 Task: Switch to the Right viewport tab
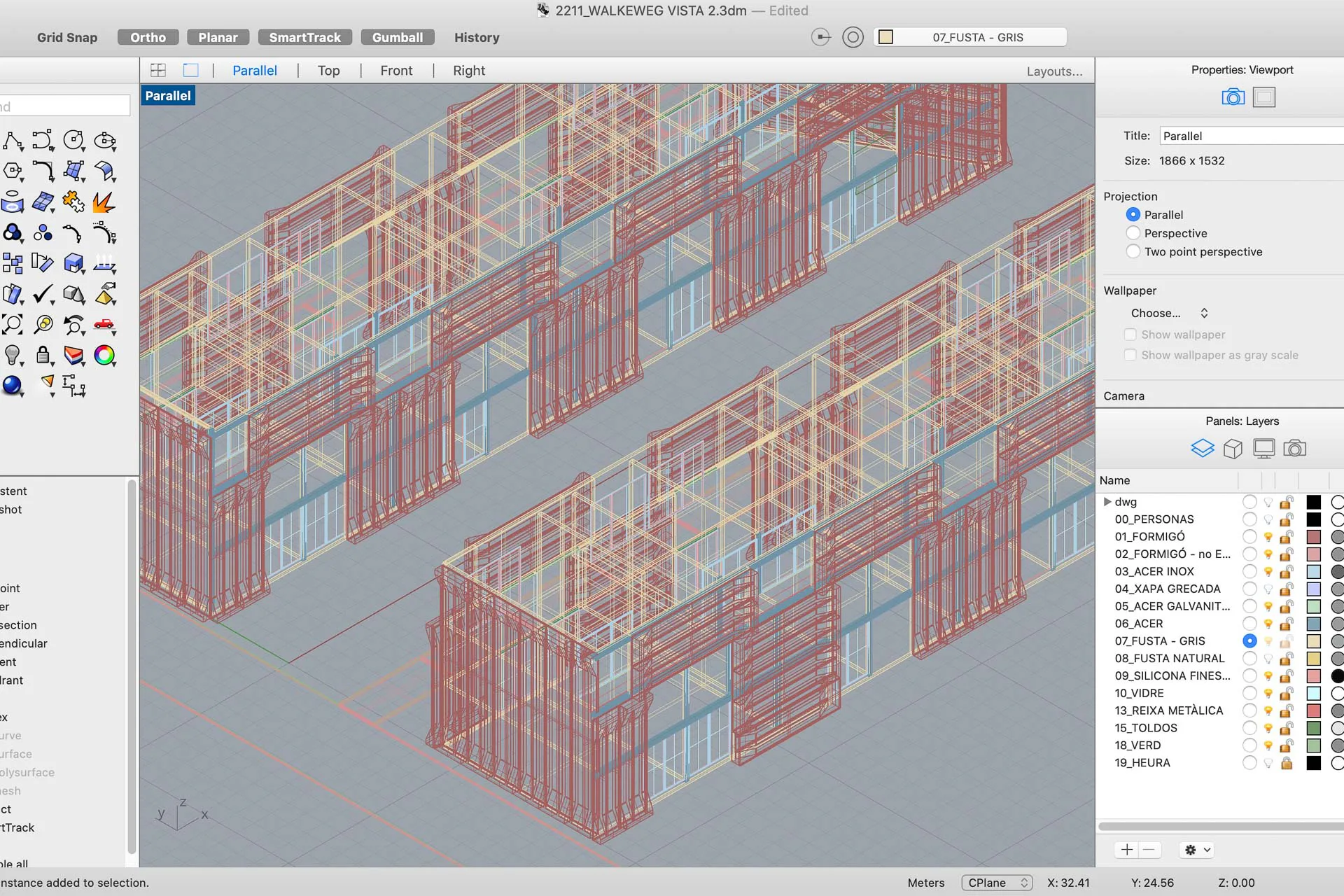coord(468,71)
